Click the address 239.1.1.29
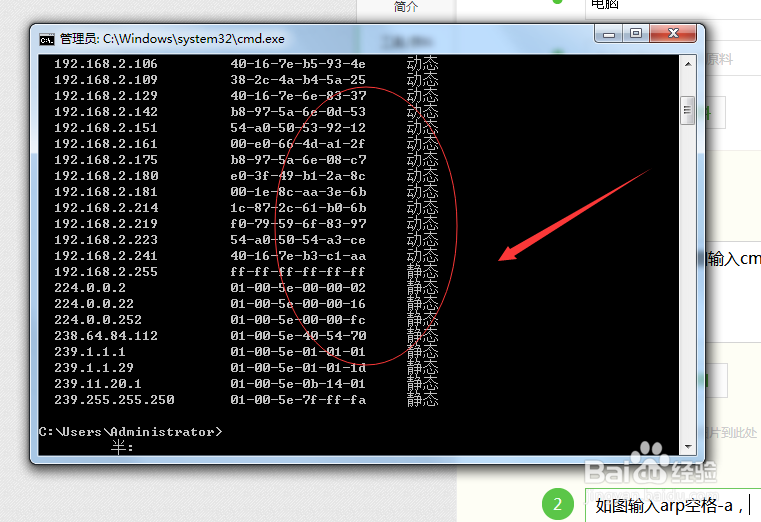 pyautogui.click(x=94, y=368)
